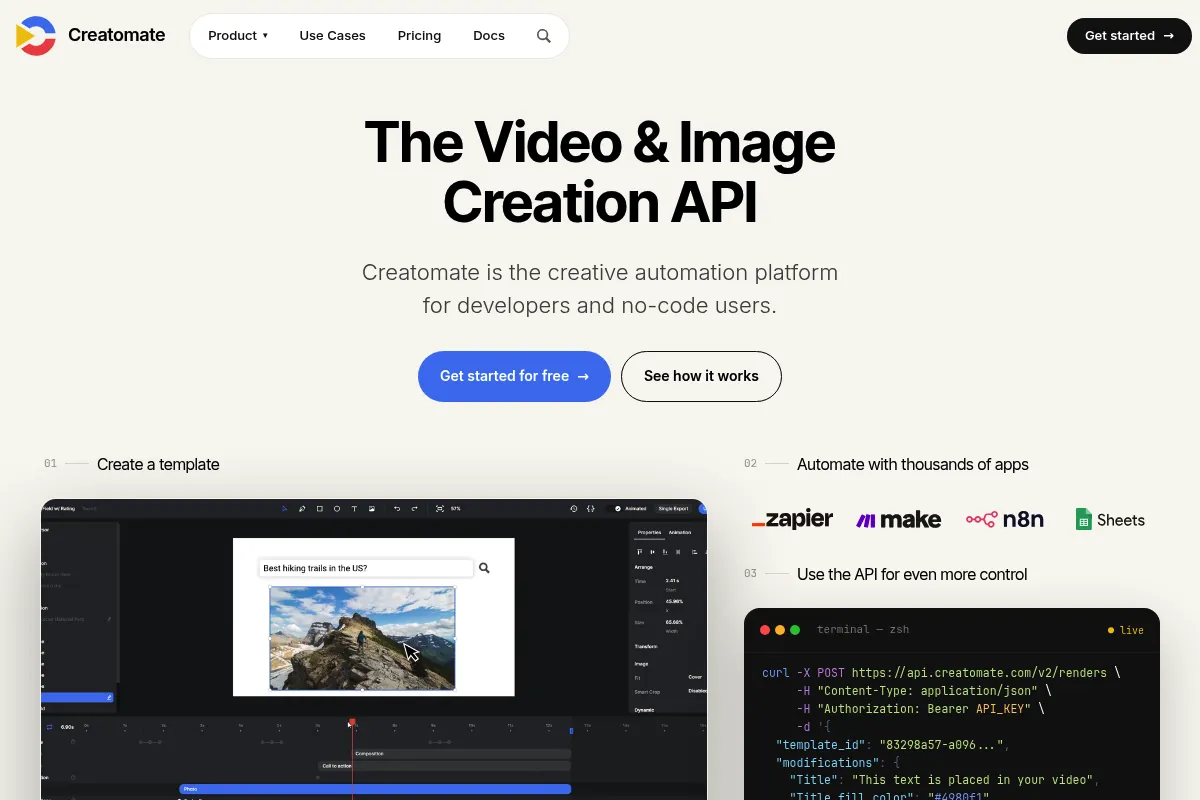Screen dimensions: 1200x800
Task: Click the live indicator in the terminal
Action: (x=1126, y=630)
